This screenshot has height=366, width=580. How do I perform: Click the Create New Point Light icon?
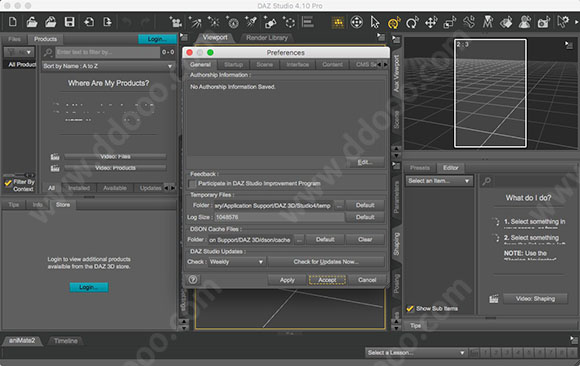214,23
